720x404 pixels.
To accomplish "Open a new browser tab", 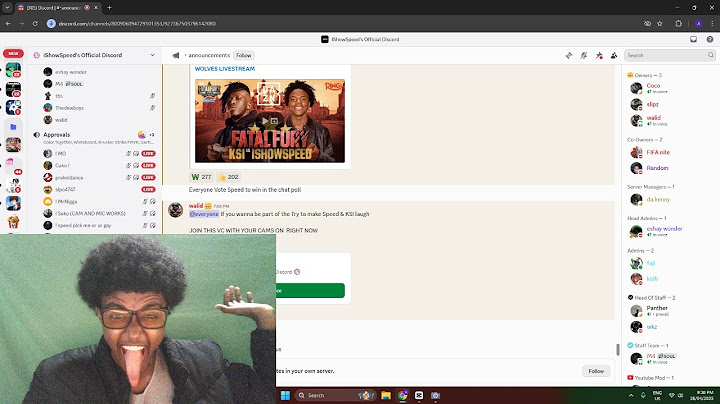I will [x=109, y=8].
